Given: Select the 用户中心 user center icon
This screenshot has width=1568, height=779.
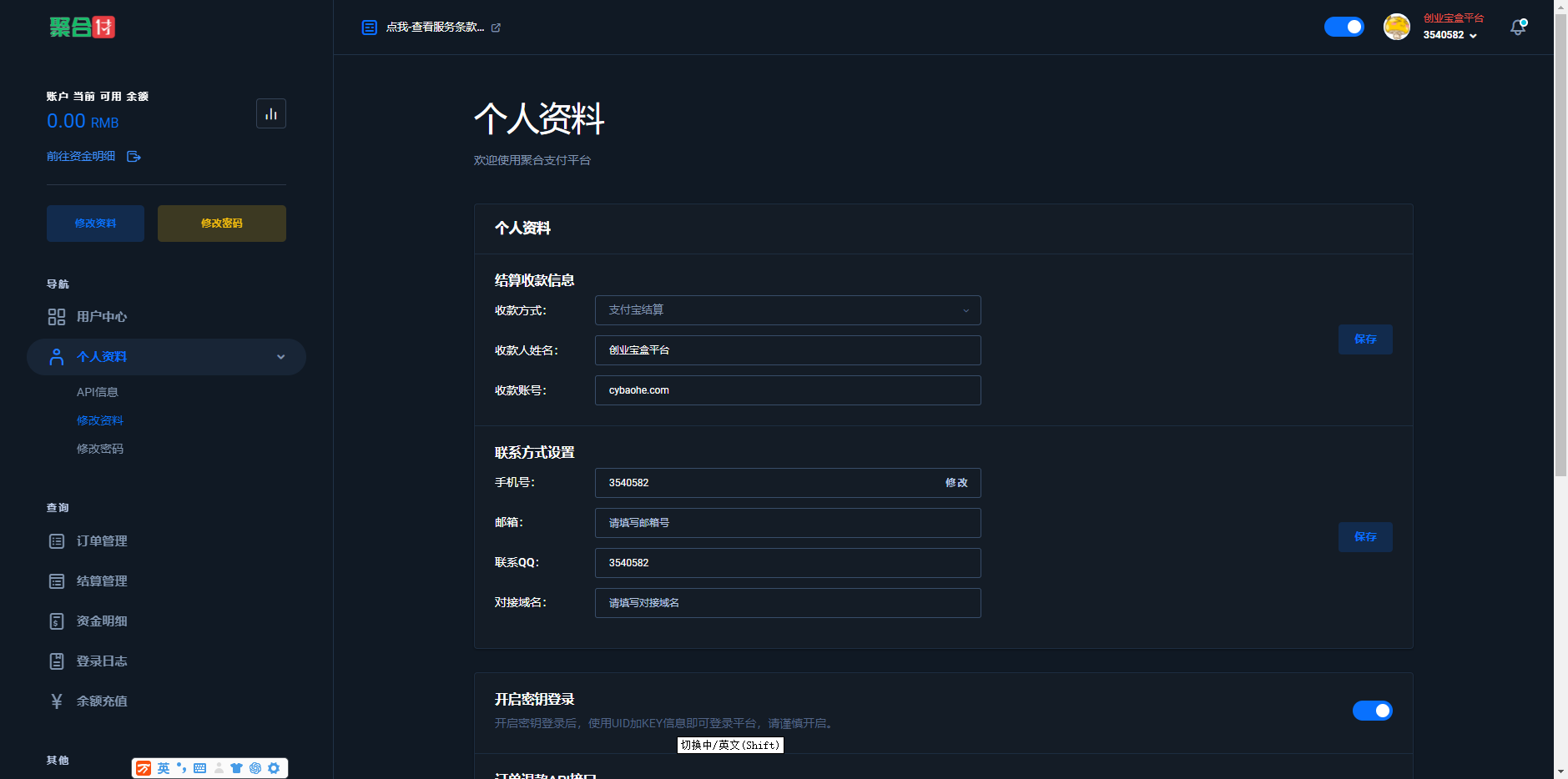Looking at the screenshot, I should (x=56, y=317).
